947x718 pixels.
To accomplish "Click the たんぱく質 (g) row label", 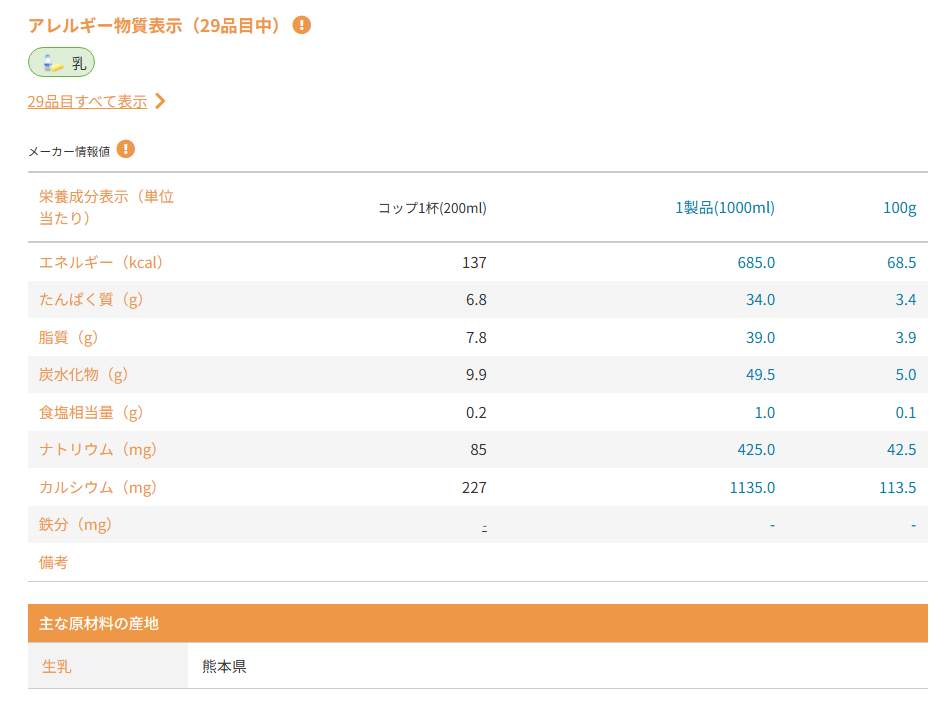I will [91, 300].
